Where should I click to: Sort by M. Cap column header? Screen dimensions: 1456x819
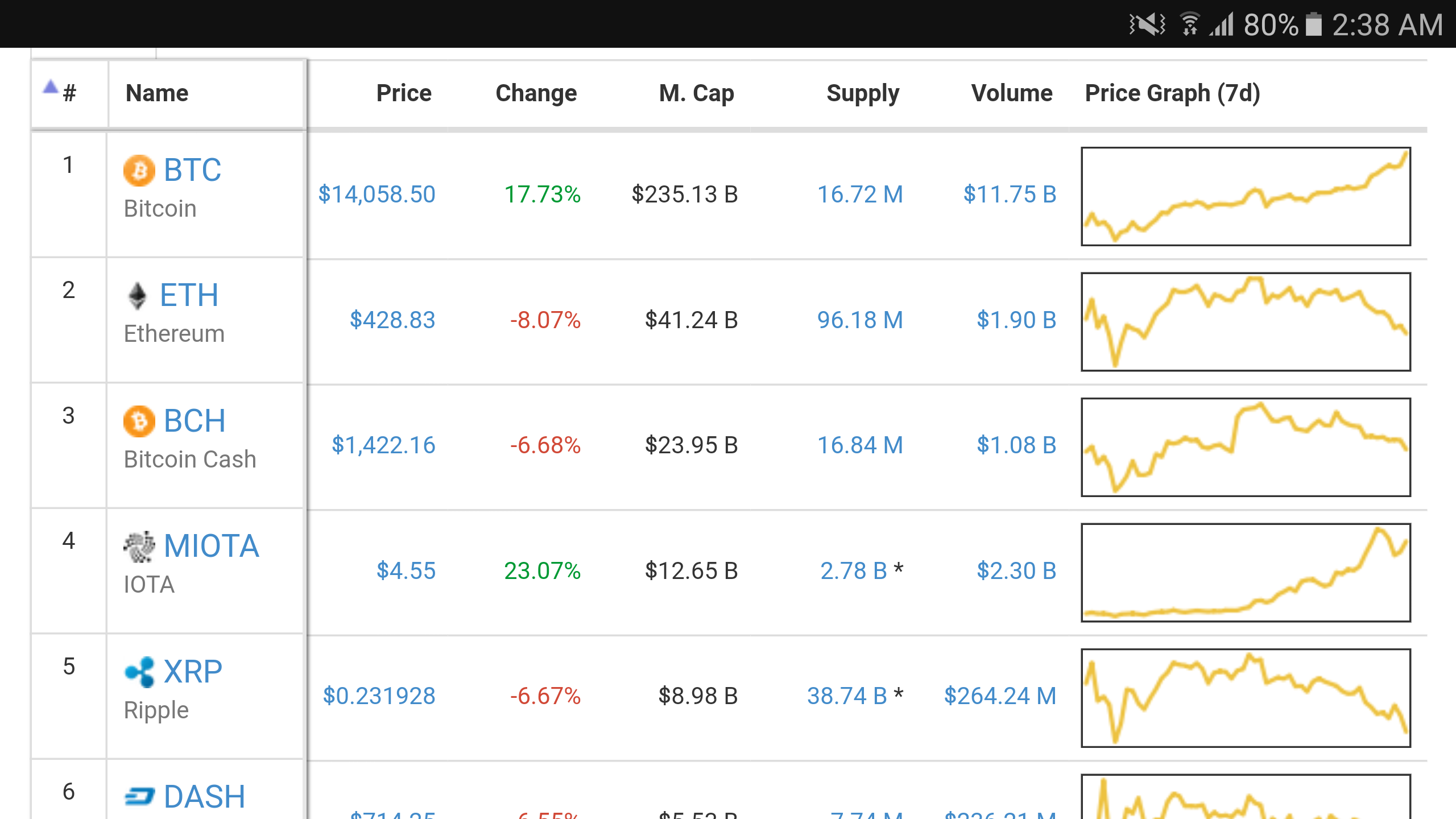click(x=696, y=93)
